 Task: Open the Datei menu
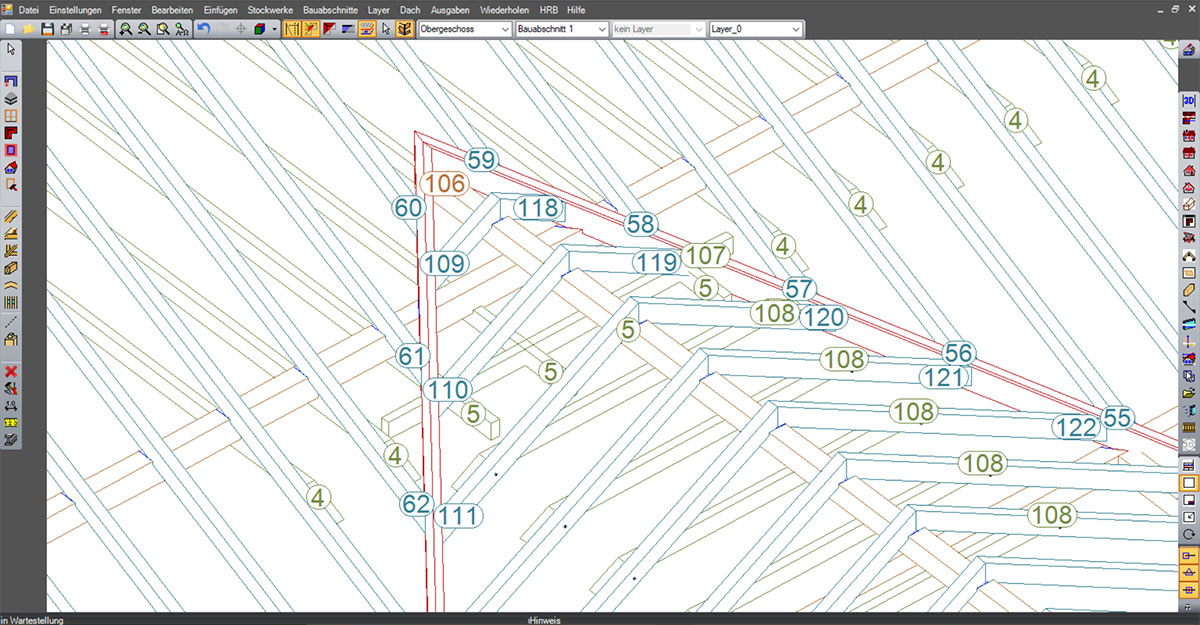(x=29, y=9)
